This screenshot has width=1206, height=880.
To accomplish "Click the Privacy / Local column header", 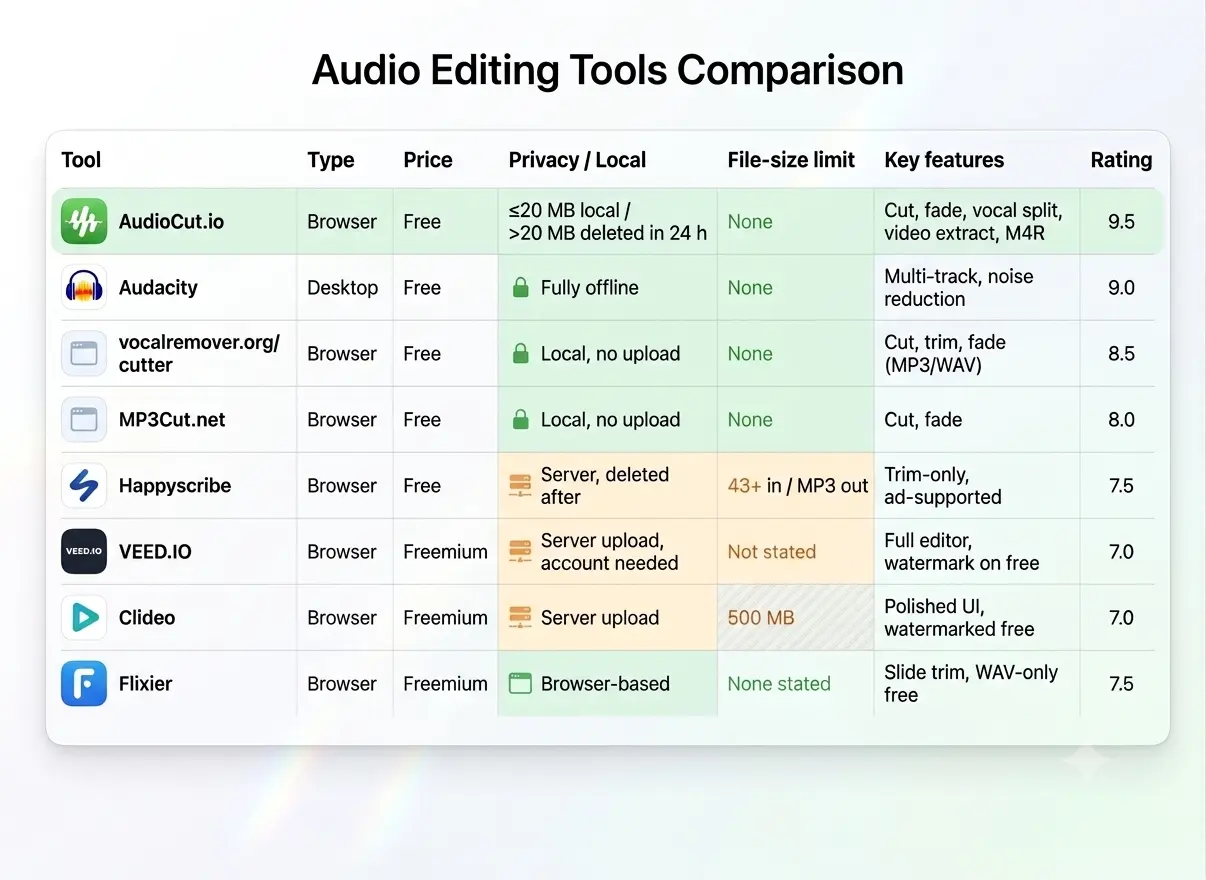I will pos(577,160).
